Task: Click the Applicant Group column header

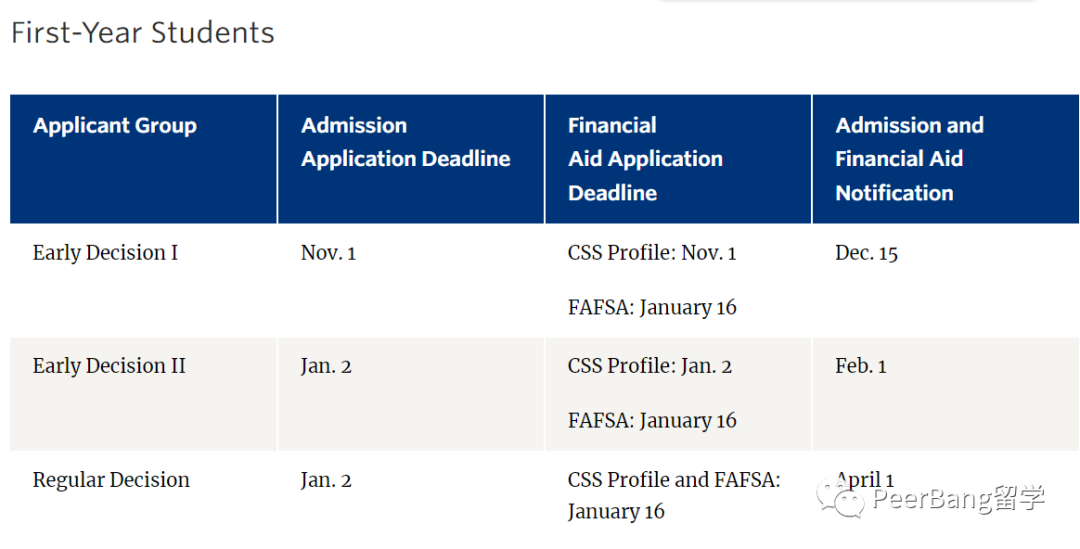Action: click(115, 126)
